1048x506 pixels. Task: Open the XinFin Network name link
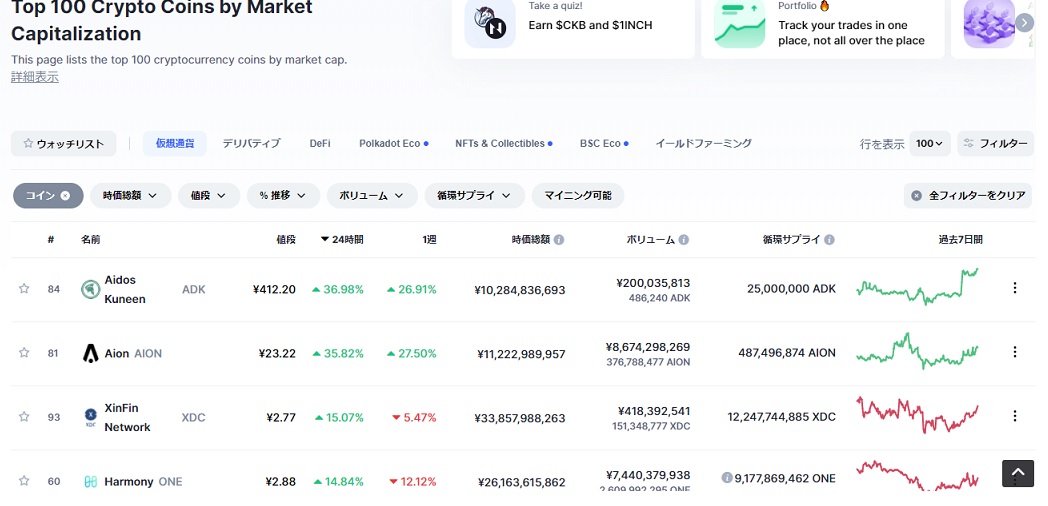(128, 418)
